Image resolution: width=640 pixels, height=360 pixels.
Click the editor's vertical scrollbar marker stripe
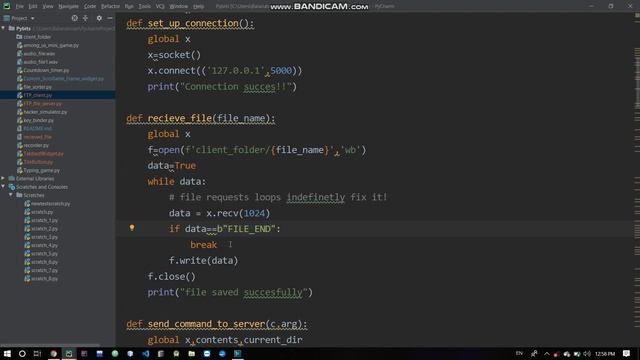point(637,180)
